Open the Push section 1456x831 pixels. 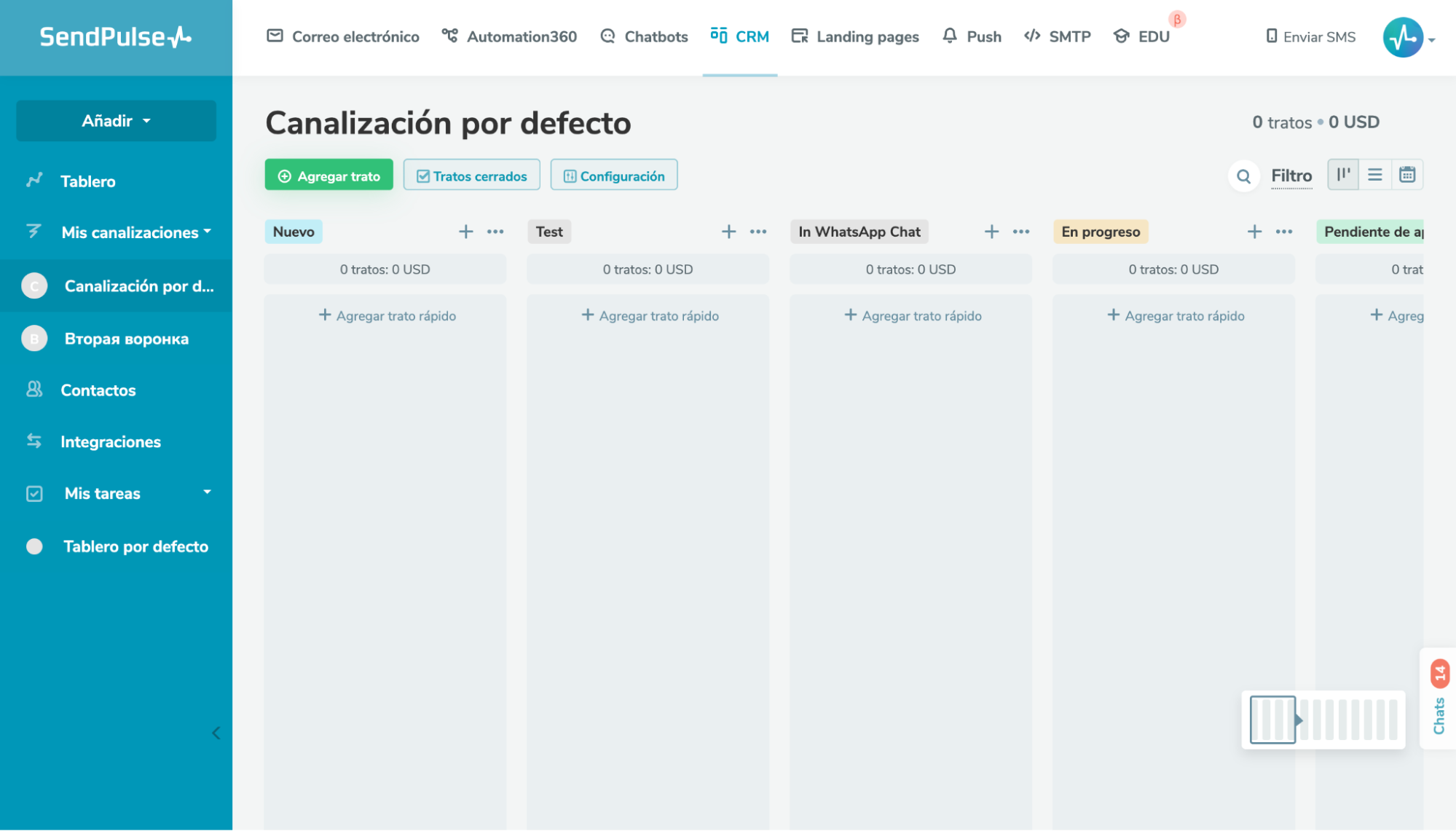[972, 36]
